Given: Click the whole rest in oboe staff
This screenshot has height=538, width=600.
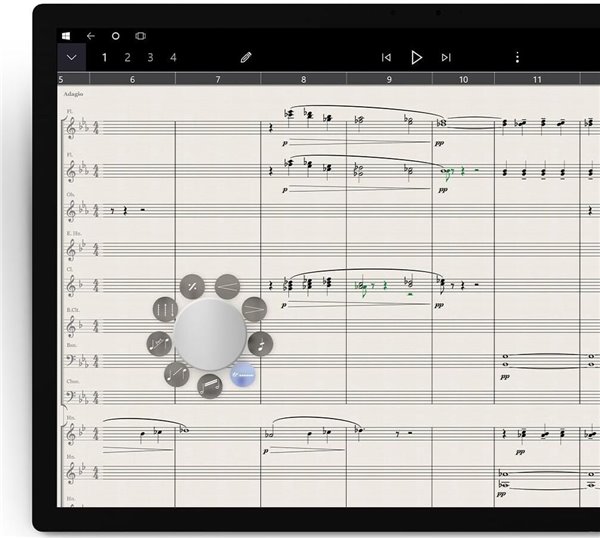Looking at the screenshot, I should pyautogui.click(x=143, y=210).
